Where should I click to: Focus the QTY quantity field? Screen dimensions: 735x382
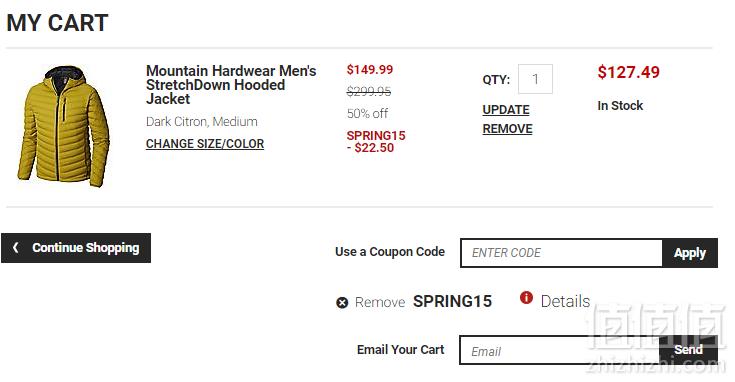coord(535,79)
